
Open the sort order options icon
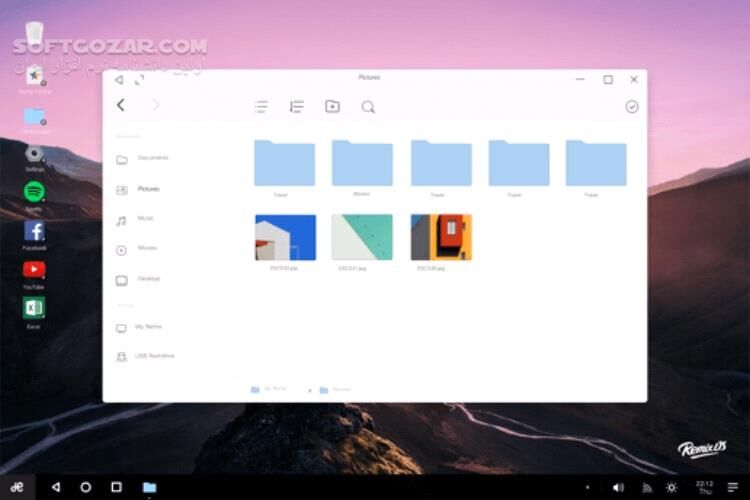click(297, 107)
